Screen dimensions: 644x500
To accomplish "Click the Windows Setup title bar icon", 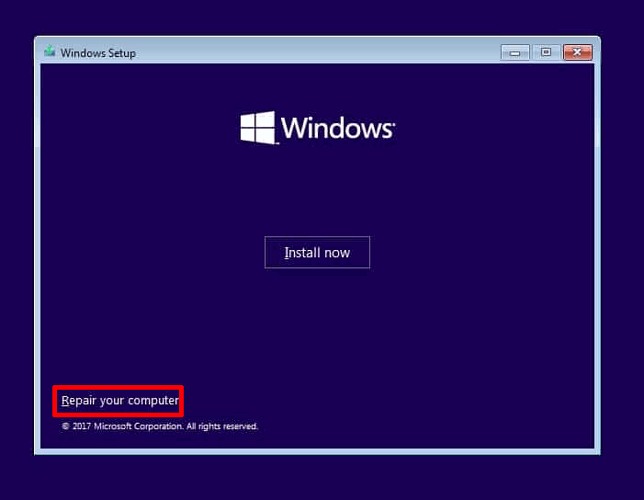I will pyautogui.click(x=50, y=52).
